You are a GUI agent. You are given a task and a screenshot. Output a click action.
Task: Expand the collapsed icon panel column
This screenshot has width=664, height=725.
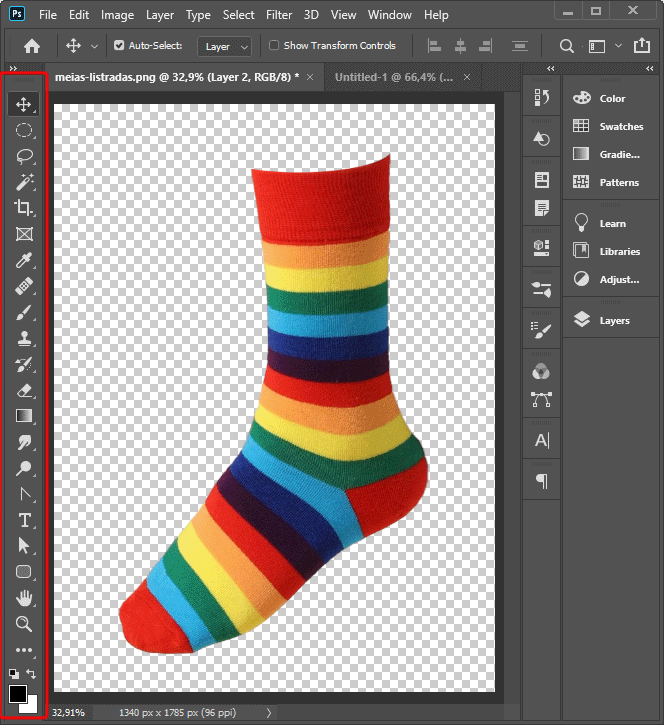click(551, 68)
